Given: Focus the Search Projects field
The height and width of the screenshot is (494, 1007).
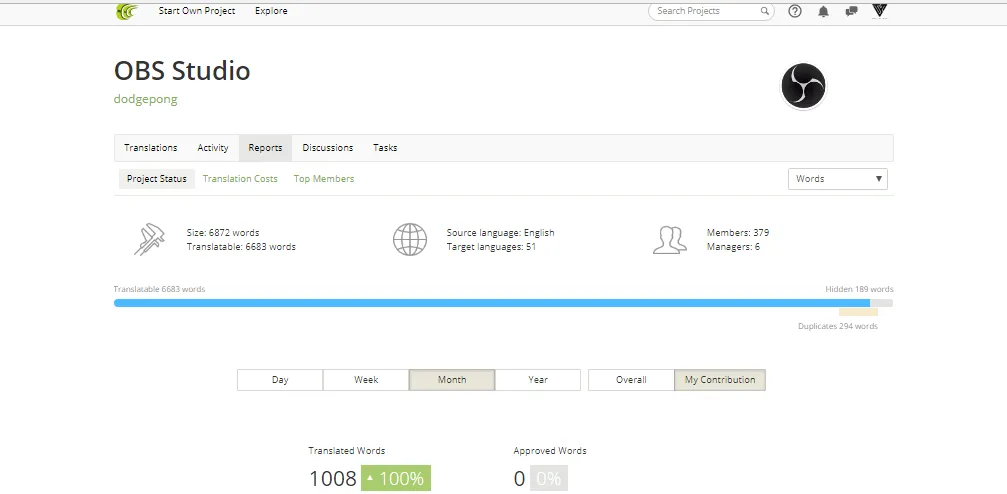Looking at the screenshot, I should click(711, 11).
